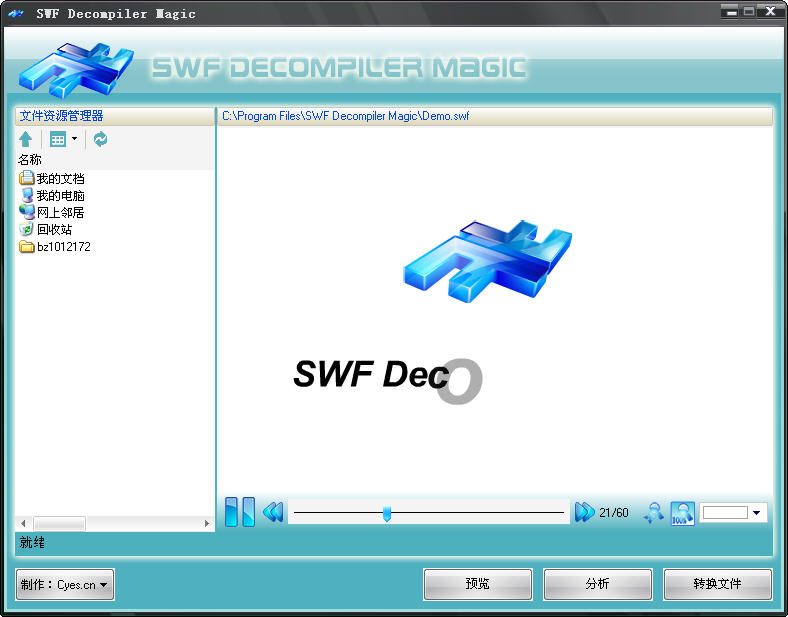Pause the SWF playback
The image size is (788, 617).
(x=240, y=512)
